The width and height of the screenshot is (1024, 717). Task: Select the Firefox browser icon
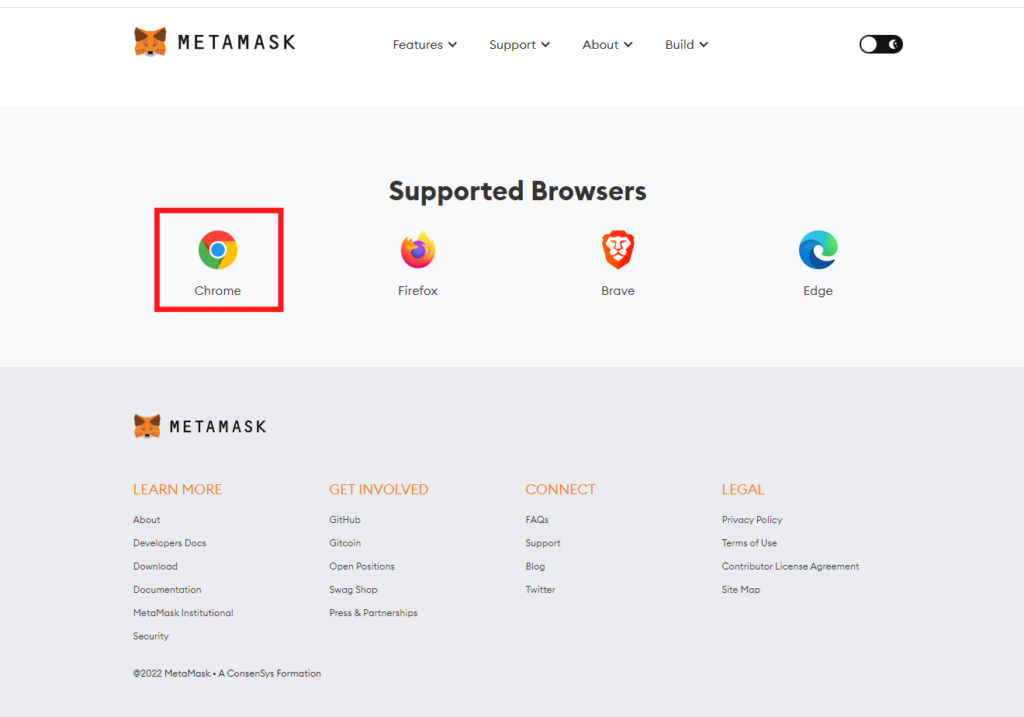pyautogui.click(x=418, y=249)
